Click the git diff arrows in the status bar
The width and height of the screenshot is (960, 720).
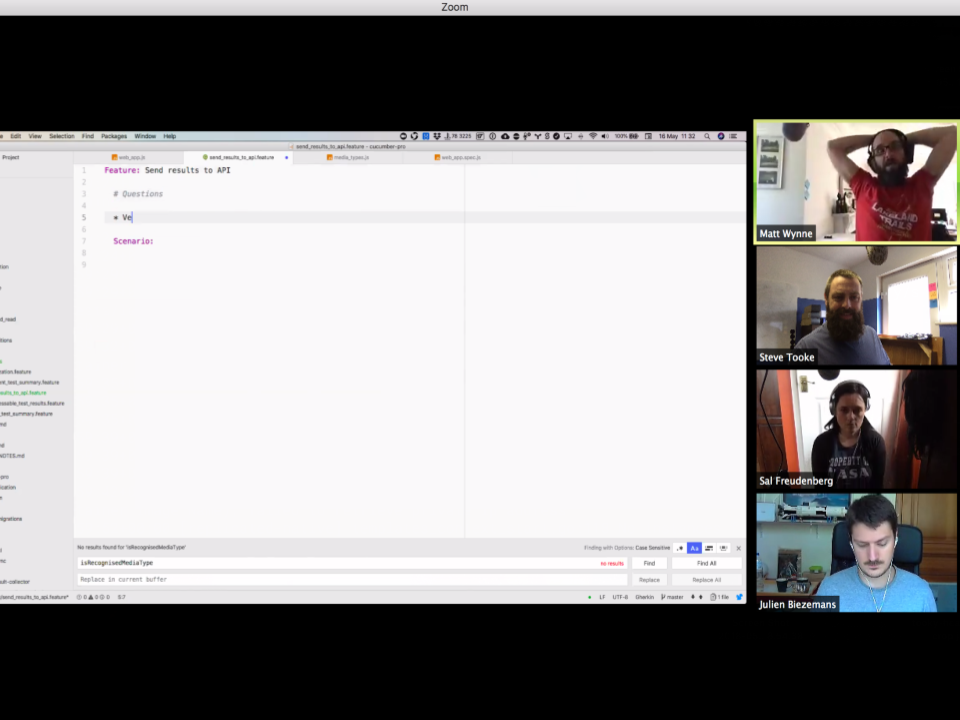click(x=695, y=597)
